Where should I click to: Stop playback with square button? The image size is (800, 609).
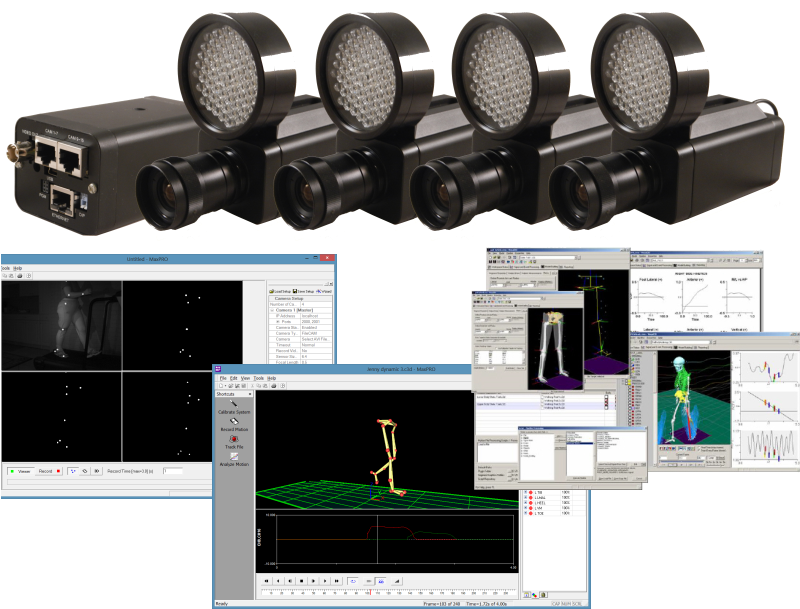coord(302,581)
